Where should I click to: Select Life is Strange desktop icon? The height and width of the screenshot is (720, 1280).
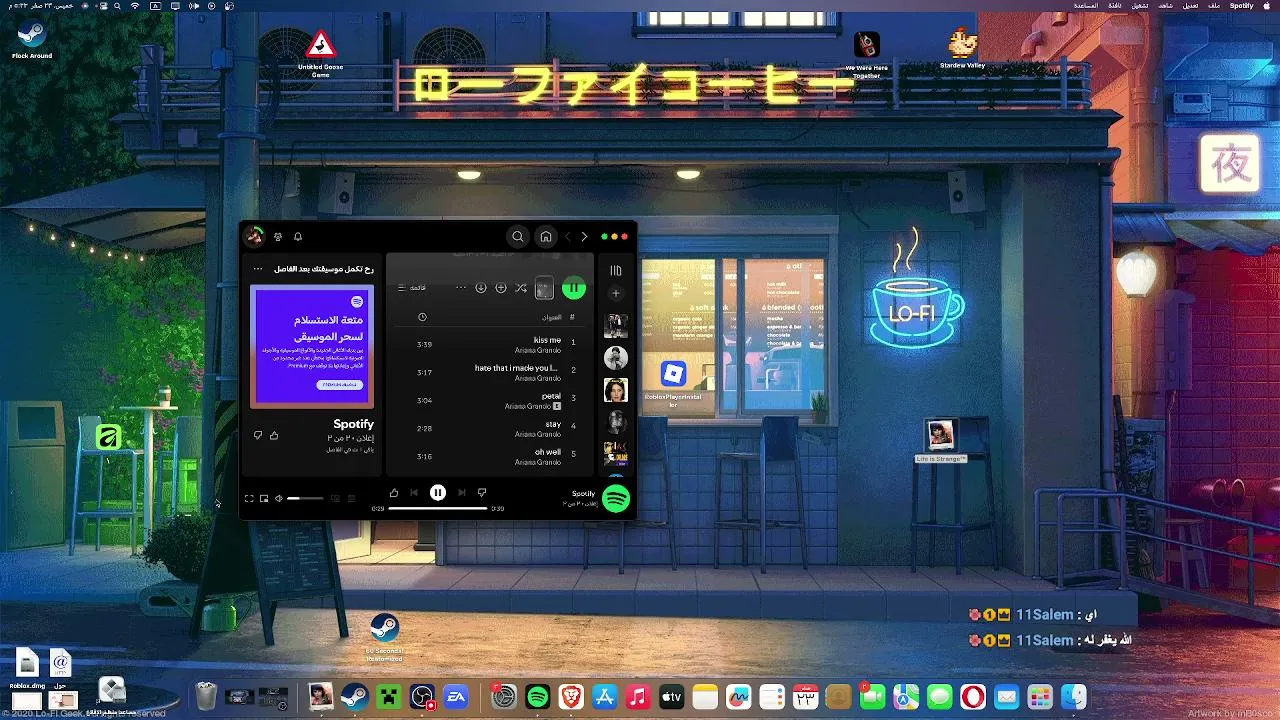click(x=941, y=441)
